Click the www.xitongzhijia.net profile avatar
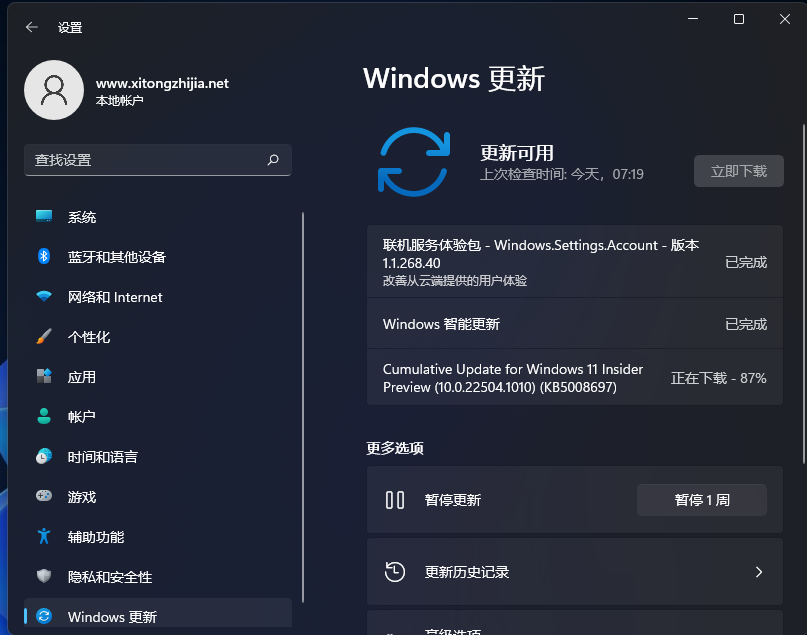 tap(54, 90)
